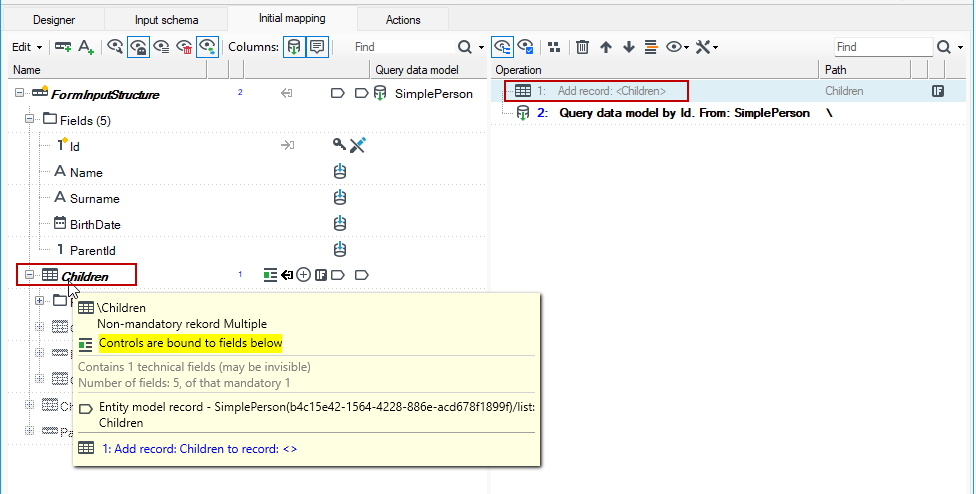The width and height of the screenshot is (976, 494).
Task: Click the tooltip link 1: Add record: Children
Action: (199, 449)
